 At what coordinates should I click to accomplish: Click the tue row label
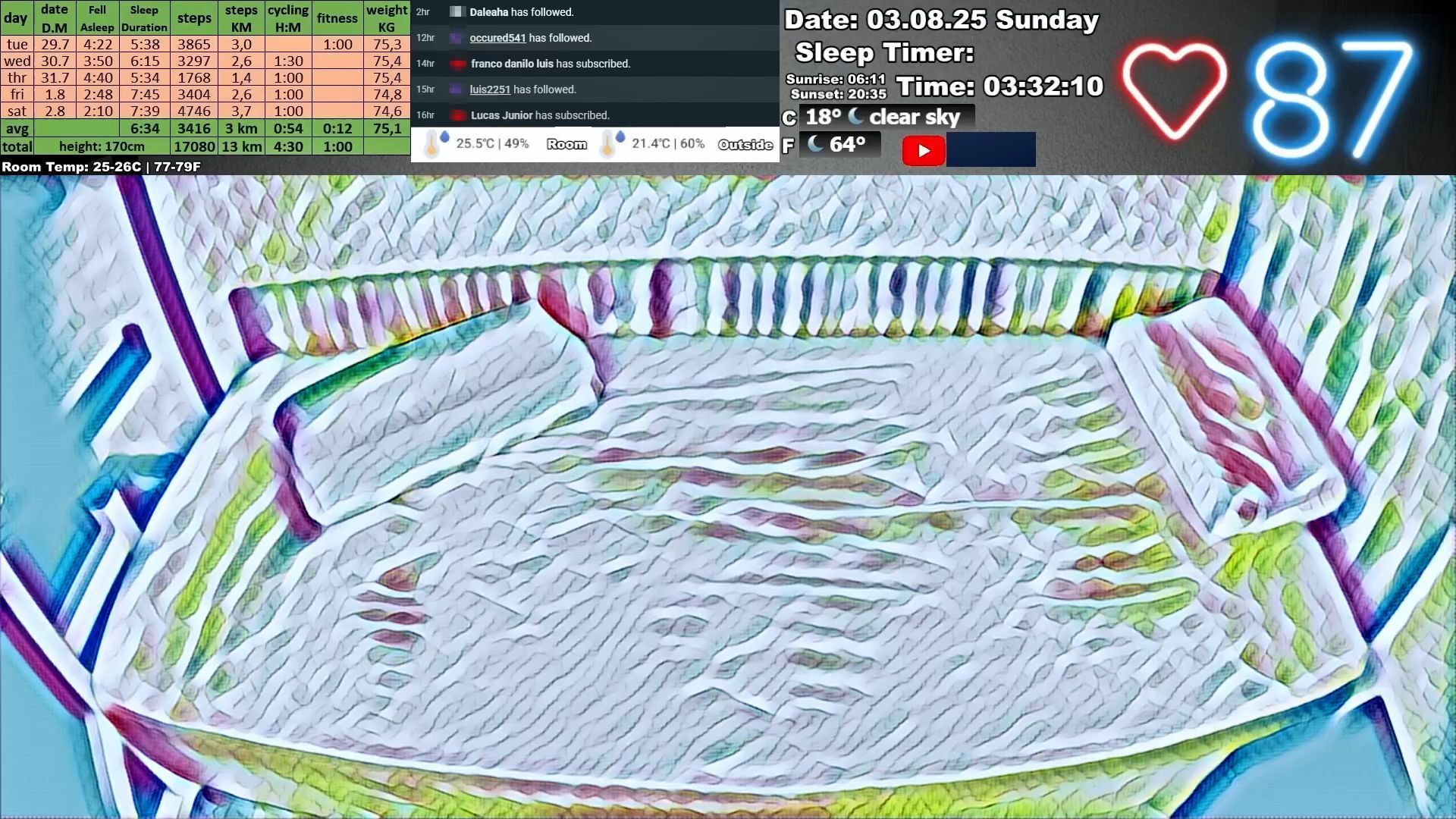point(17,44)
